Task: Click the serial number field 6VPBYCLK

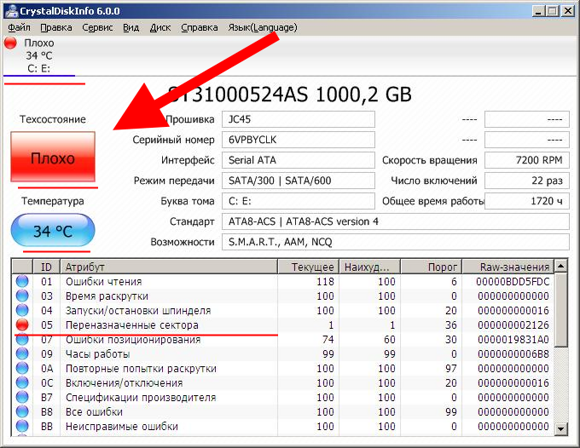Action: [x=298, y=140]
